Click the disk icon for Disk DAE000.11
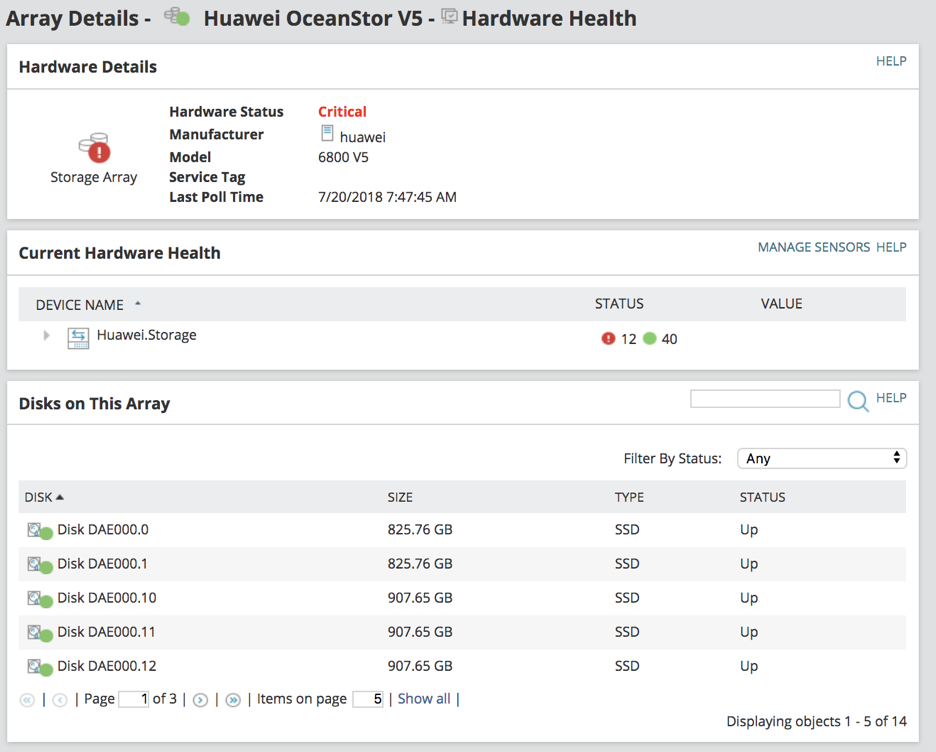 (x=40, y=633)
